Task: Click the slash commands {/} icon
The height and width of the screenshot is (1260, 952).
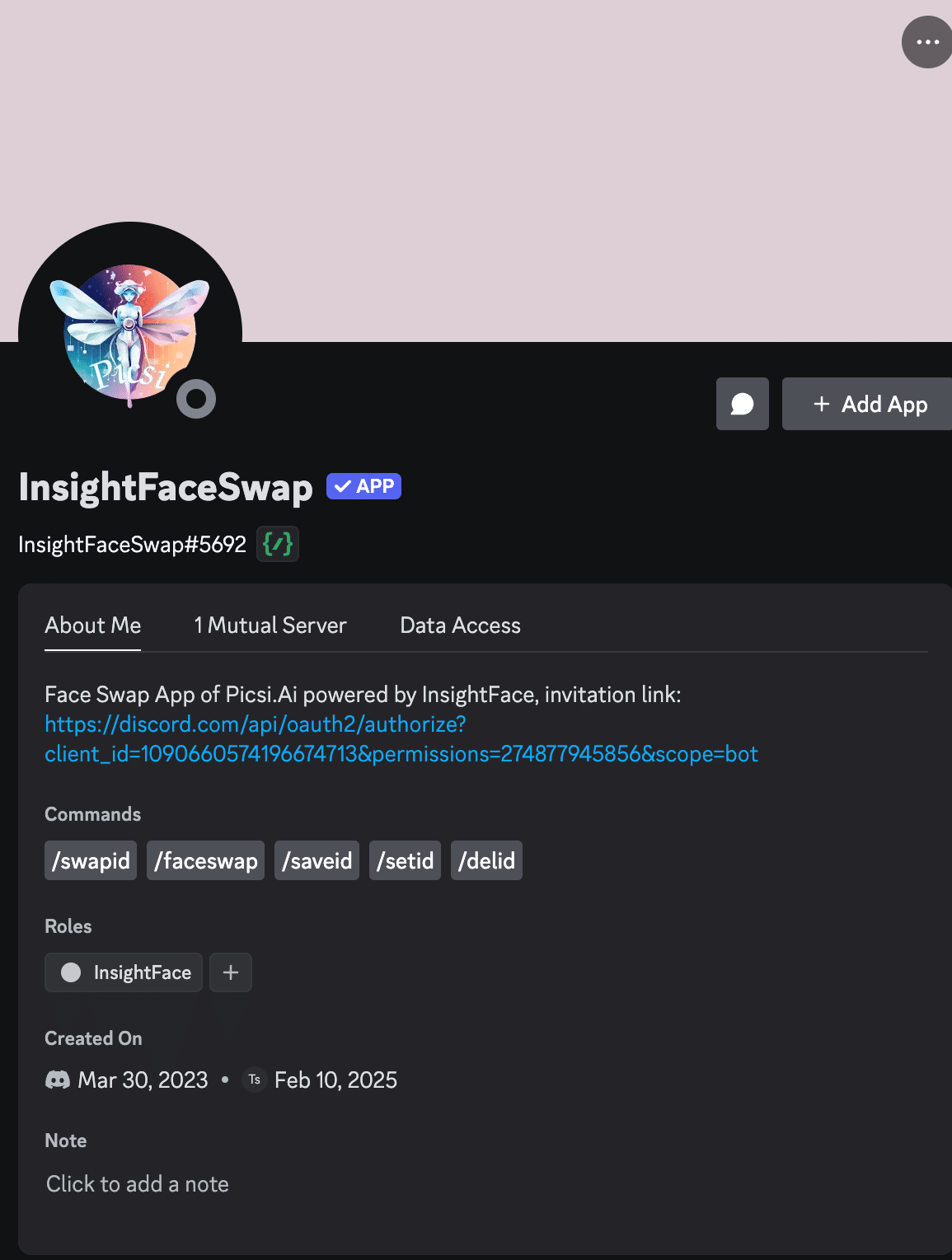Action: [x=278, y=544]
